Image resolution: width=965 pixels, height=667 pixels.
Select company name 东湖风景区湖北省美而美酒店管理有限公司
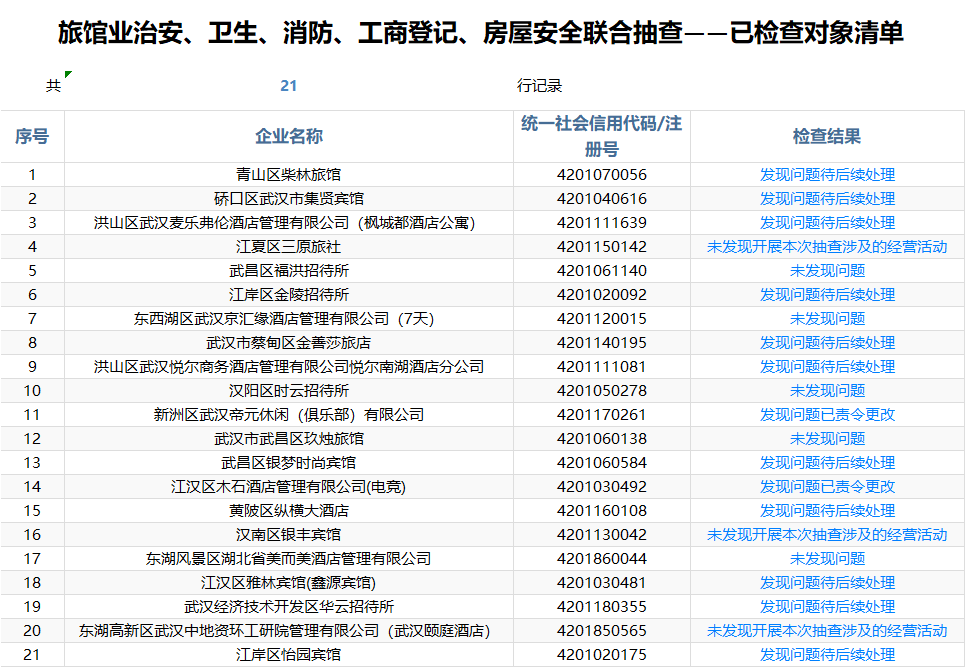click(289, 559)
